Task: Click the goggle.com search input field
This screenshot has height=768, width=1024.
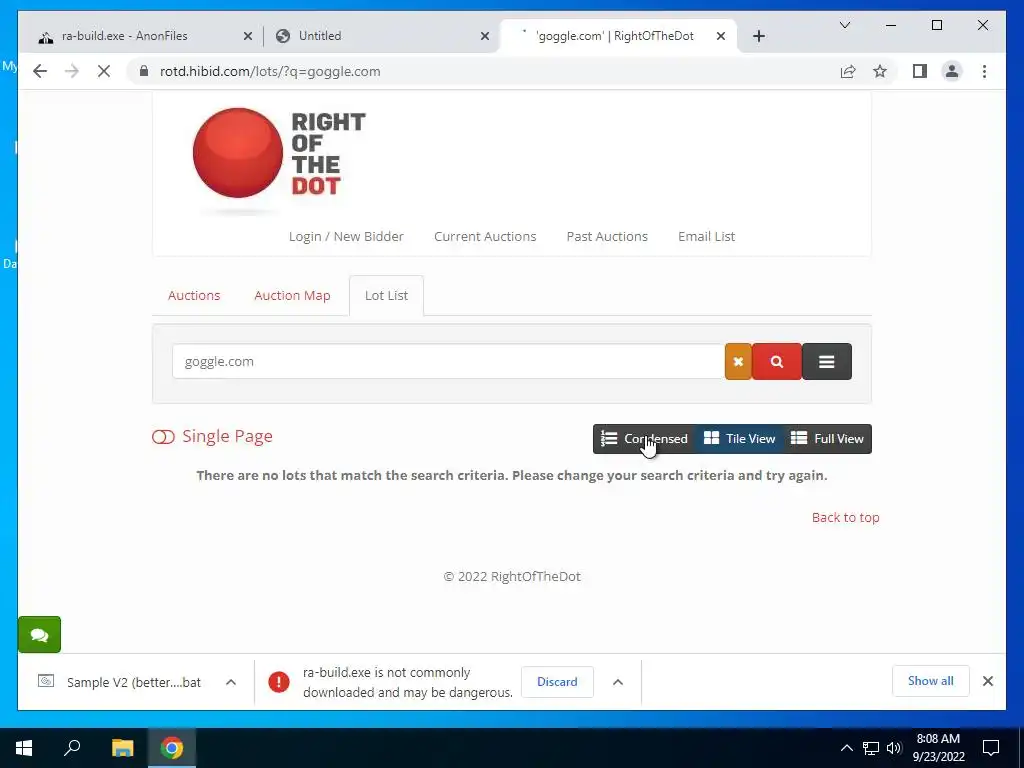Action: [448, 361]
